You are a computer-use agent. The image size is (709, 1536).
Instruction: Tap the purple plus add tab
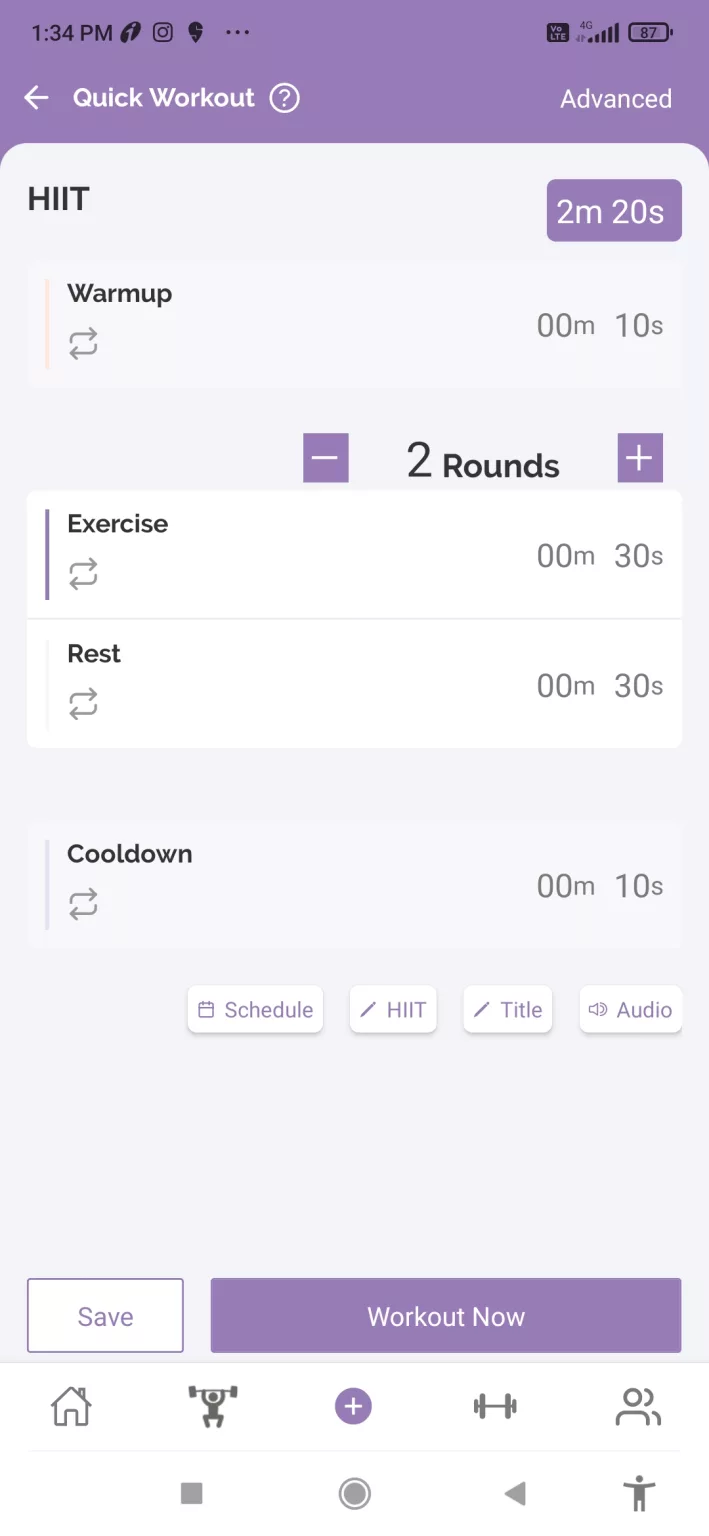click(353, 1407)
